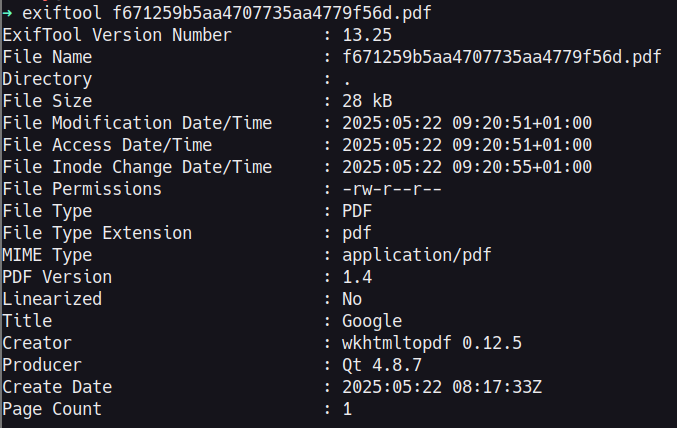Viewport: 677px width, 428px height.
Task: Click the Linearized value No
Action: pos(352,299)
